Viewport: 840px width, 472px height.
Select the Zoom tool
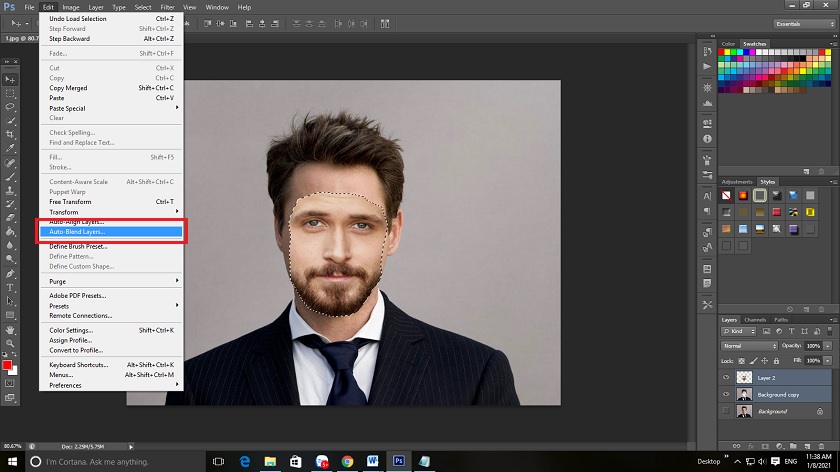[x=10, y=343]
